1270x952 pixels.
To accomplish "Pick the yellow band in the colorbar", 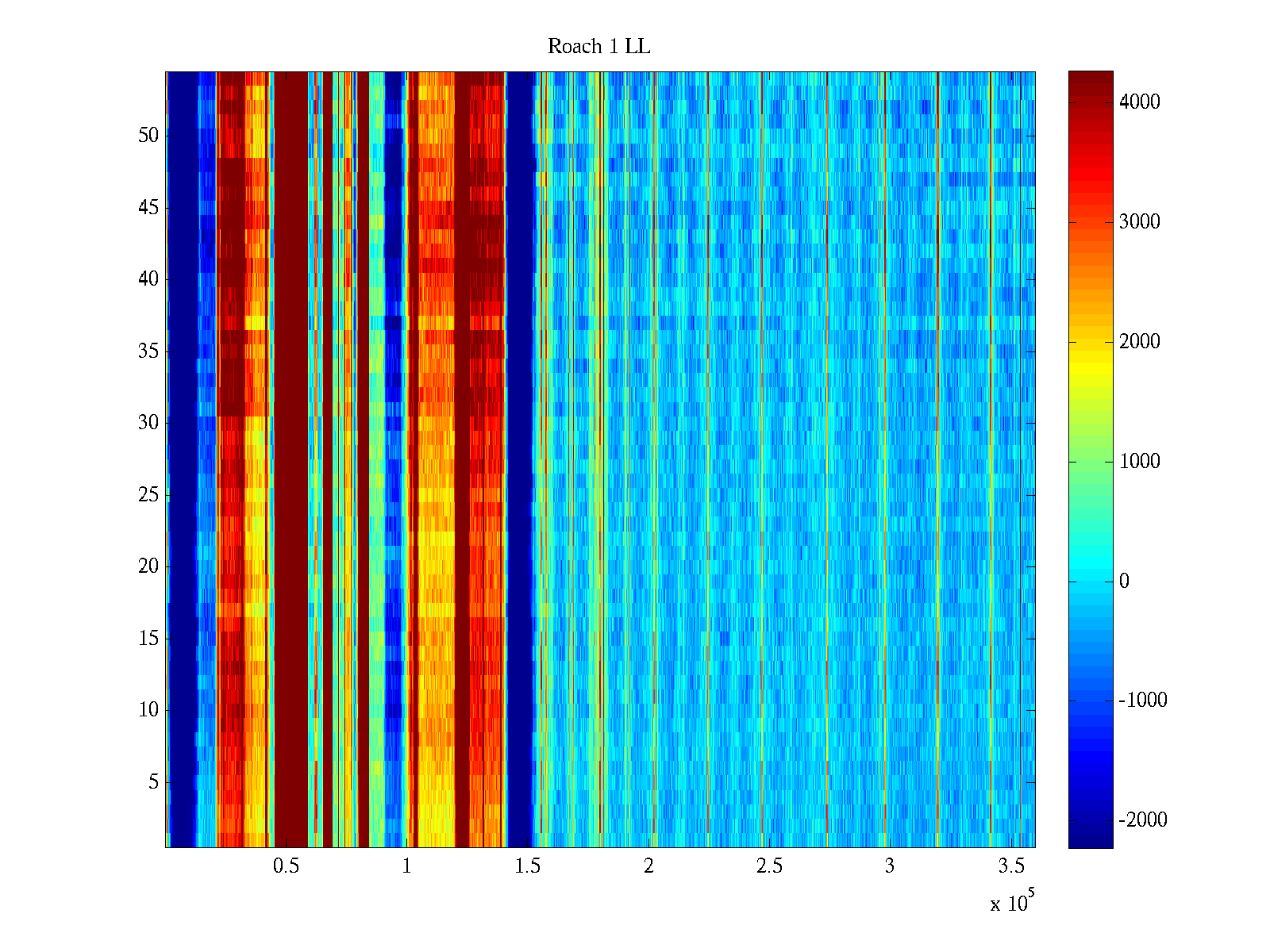I will tap(1090, 367).
